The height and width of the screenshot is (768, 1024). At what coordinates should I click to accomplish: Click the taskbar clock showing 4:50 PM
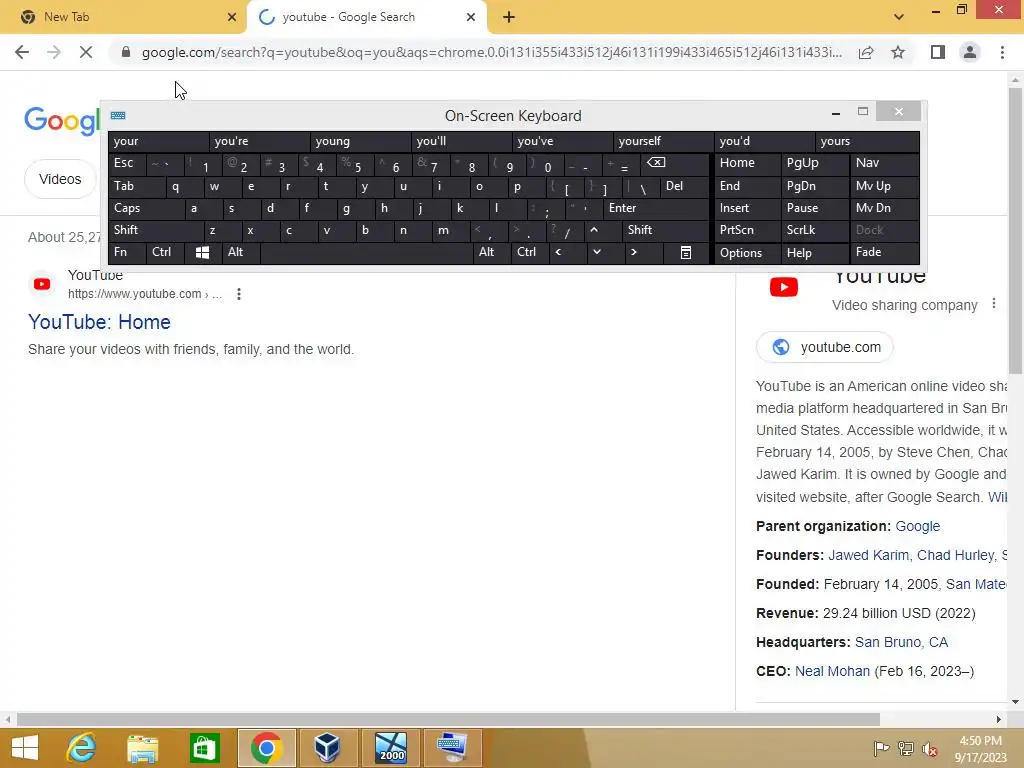[x=980, y=749]
